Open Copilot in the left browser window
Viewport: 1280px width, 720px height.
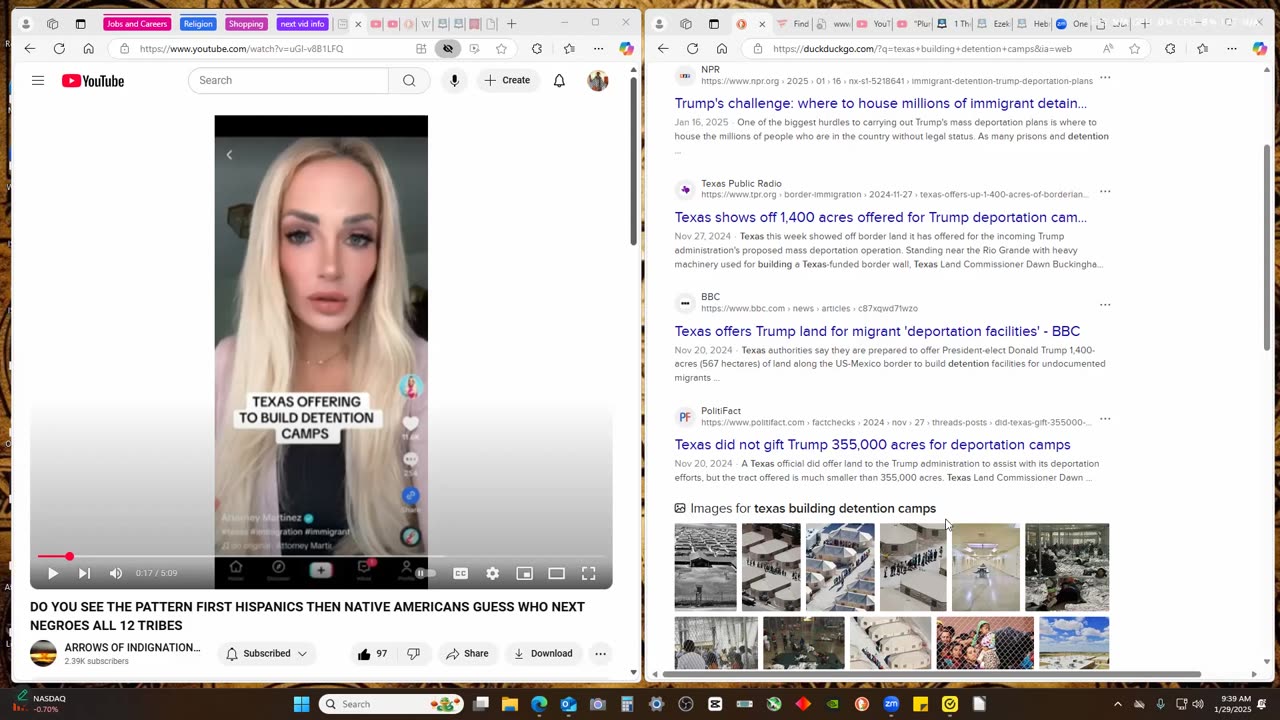click(x=626, y=48)
